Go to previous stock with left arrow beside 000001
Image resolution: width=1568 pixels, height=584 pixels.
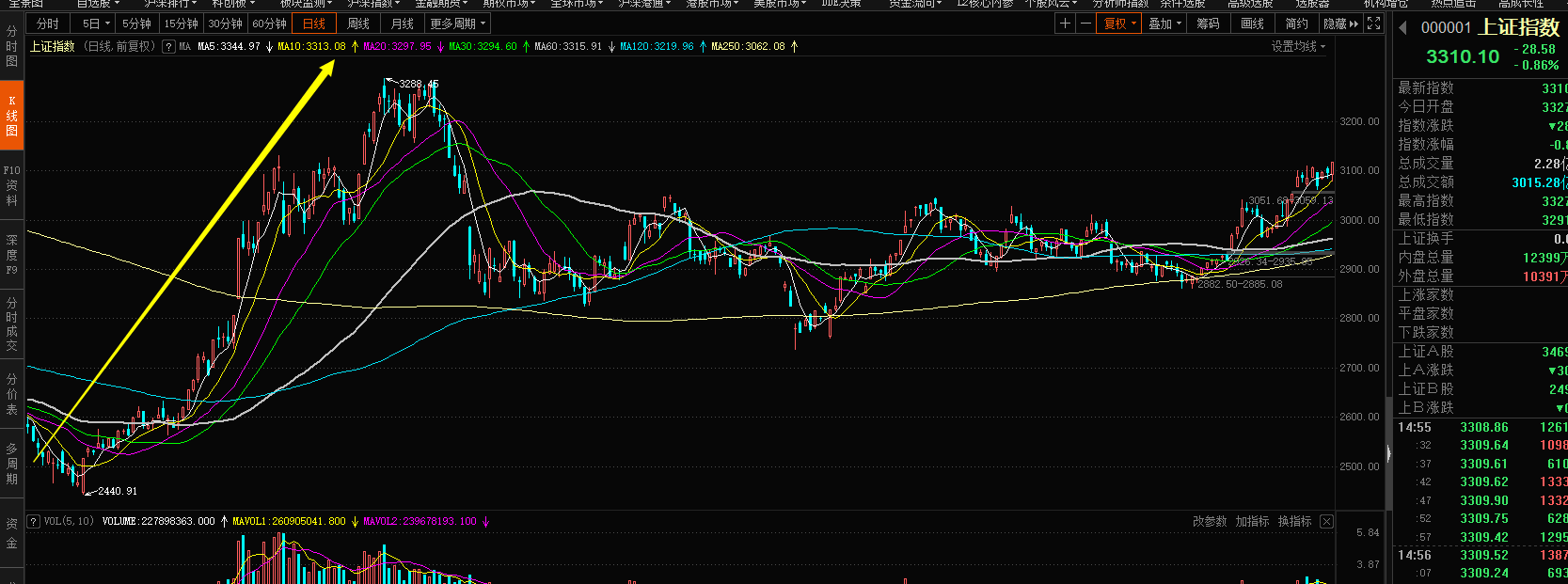pos(1403,28)
